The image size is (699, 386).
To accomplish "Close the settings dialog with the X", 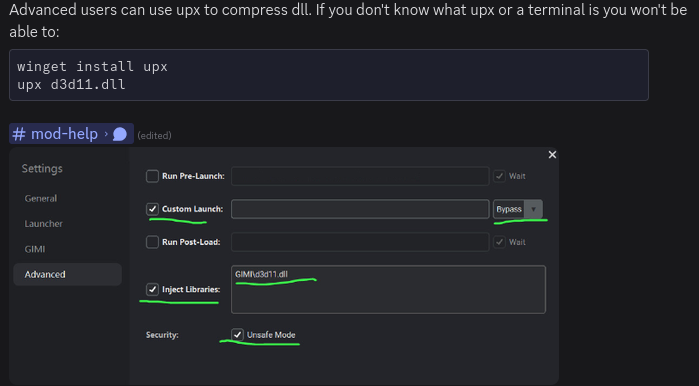I will pos(552,155).
